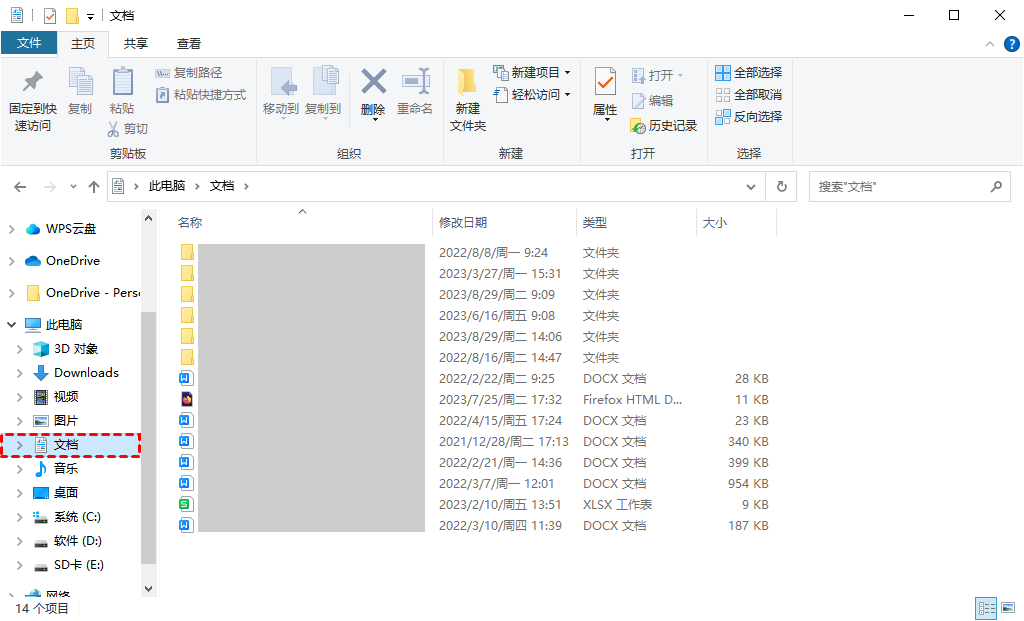Go back with the left arrow
1024x621 pixels.
pyautogui.click(x=20, y=187)
